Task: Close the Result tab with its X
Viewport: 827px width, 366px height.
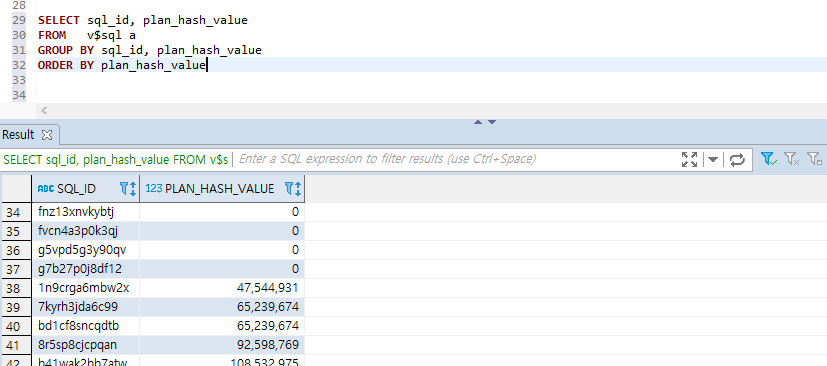Action: [47, 135]
